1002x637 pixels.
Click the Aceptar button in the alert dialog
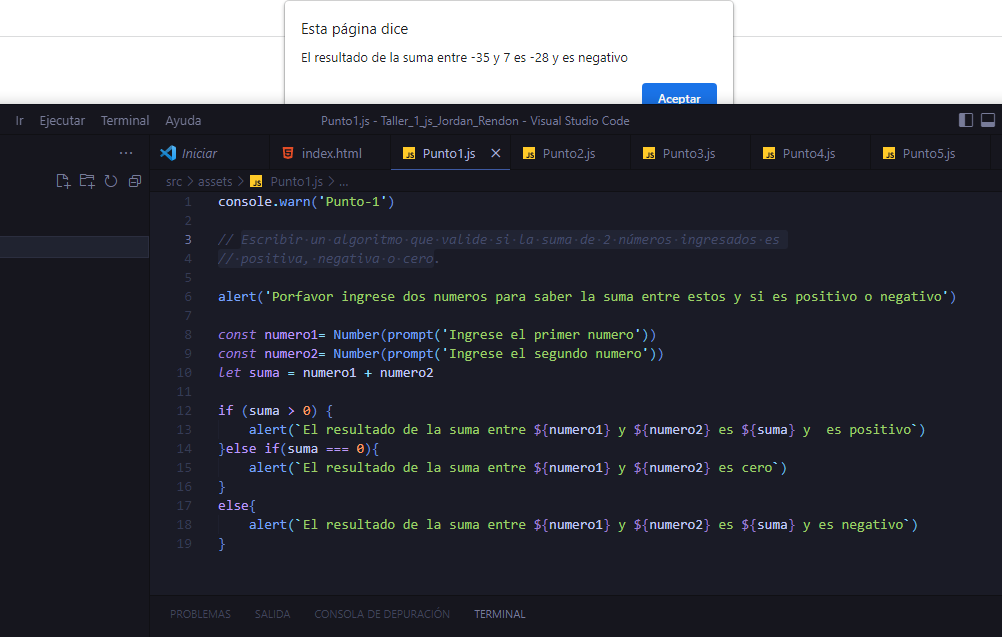click(x=679, y=94)
